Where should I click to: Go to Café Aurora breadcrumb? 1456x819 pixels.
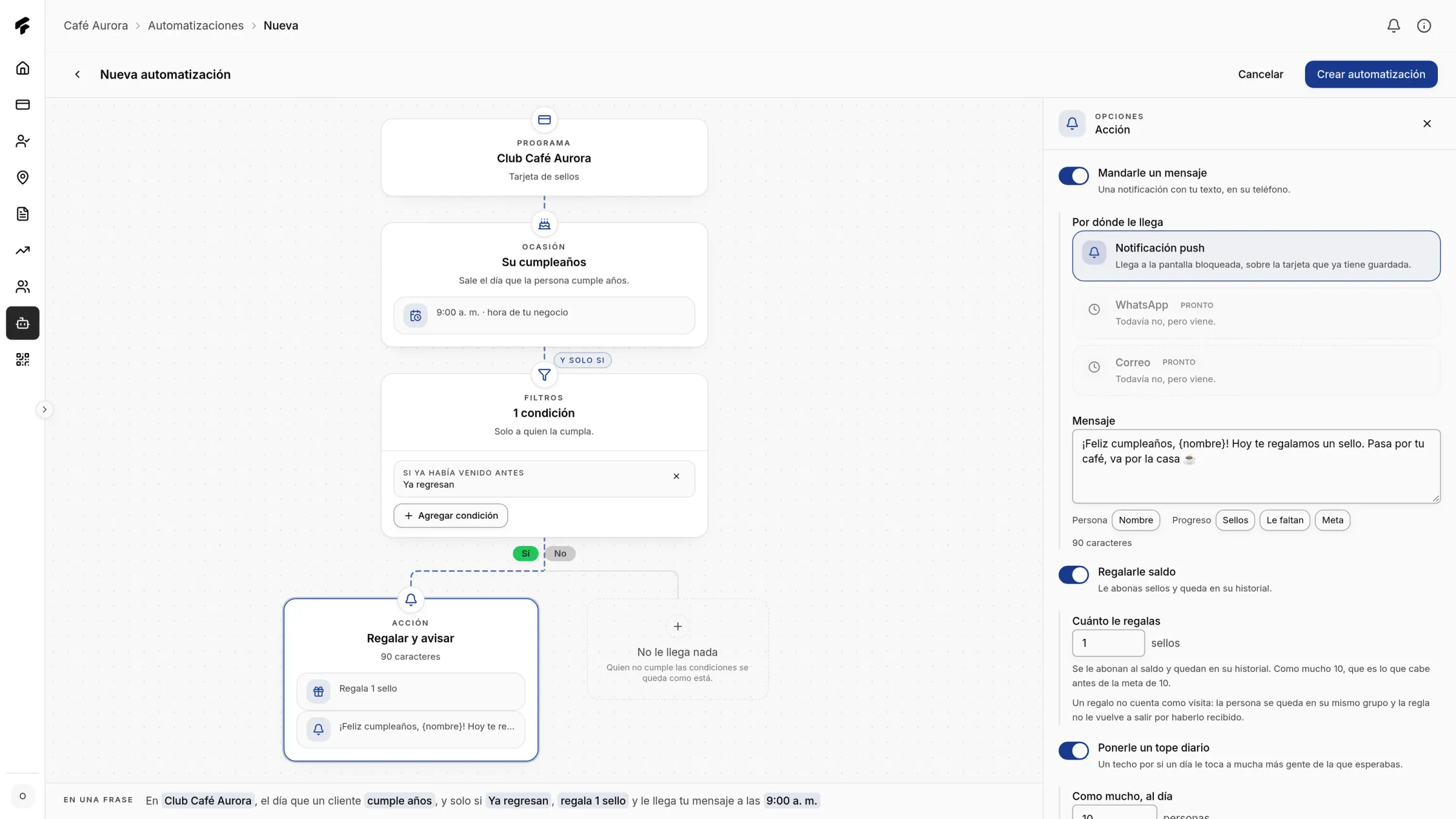[x=96, y=25]
